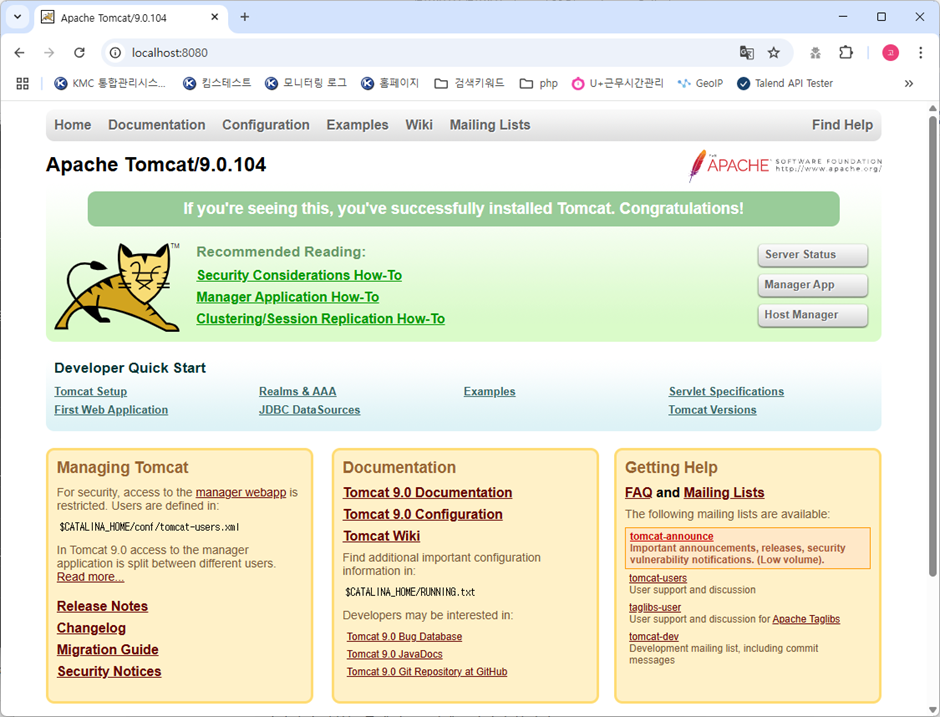940x717 pixels.
Task: Open Wiki in Tomcat nav bar
Action: (418, 125)
